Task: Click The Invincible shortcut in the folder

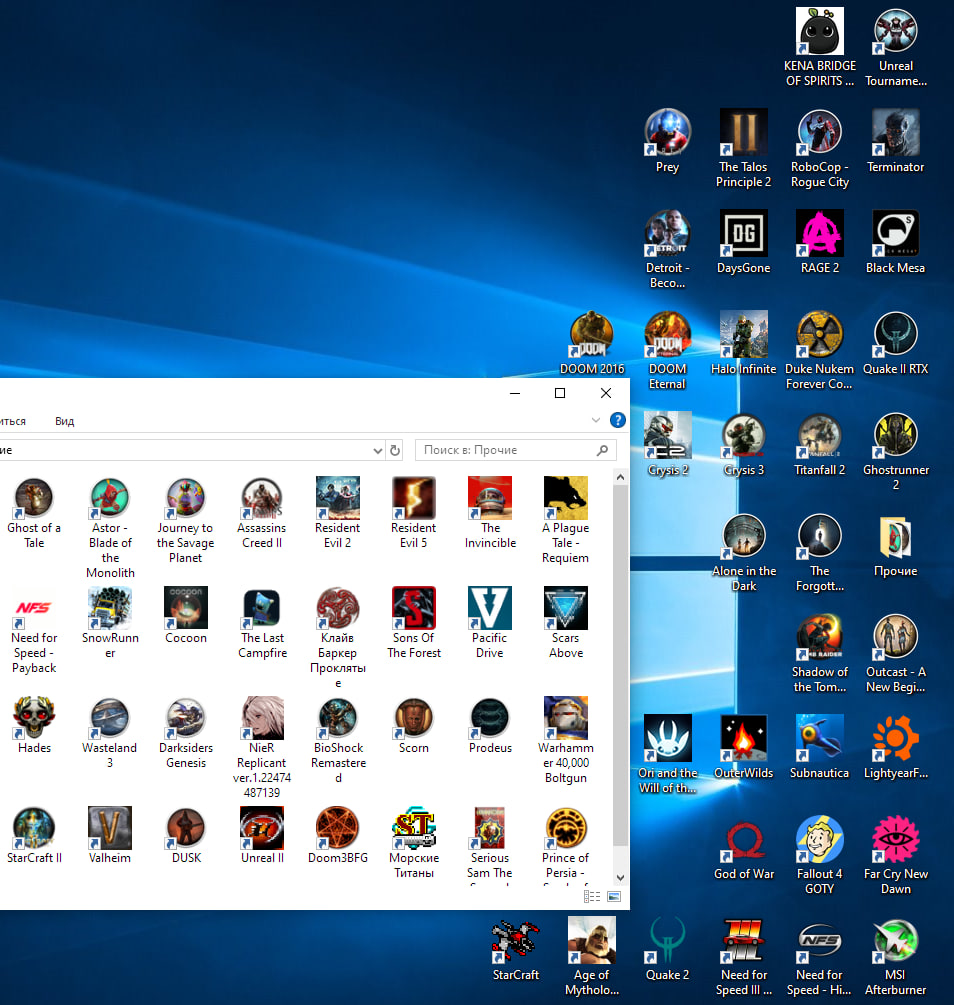Action: [x=490, y=499]
